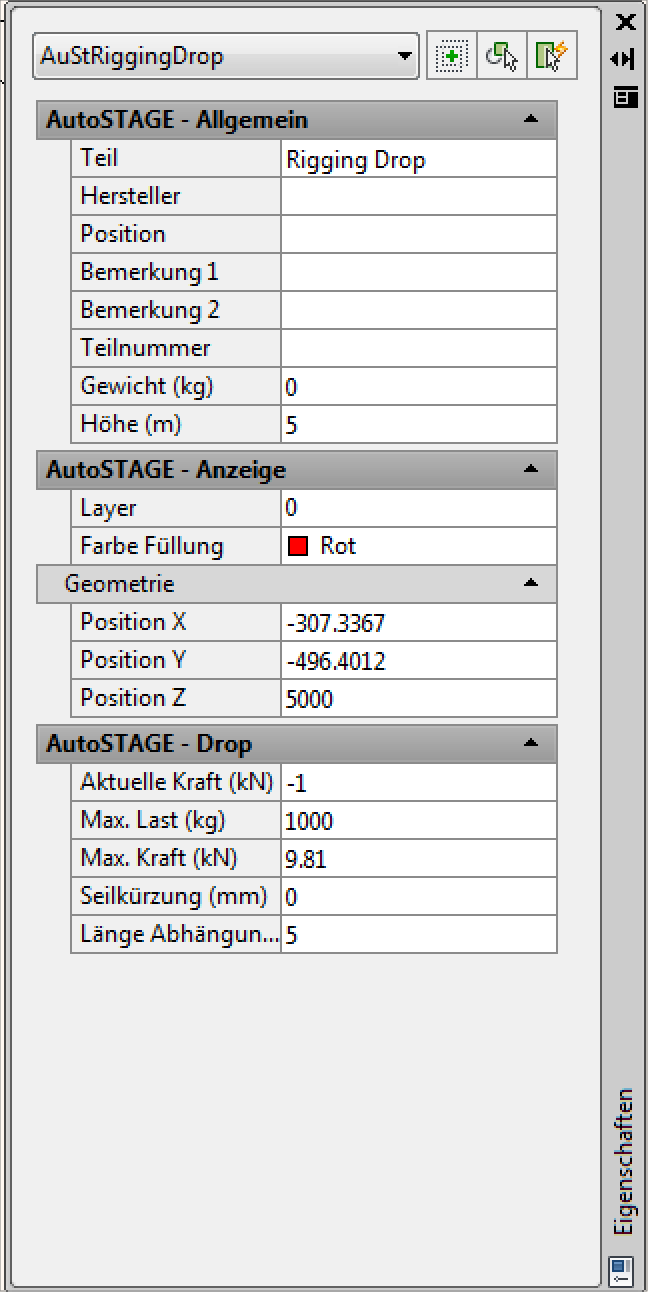Edit the Position X value -307.3367
The height and width of the screenshot is (1292, 648).
[x=417, y=623]
